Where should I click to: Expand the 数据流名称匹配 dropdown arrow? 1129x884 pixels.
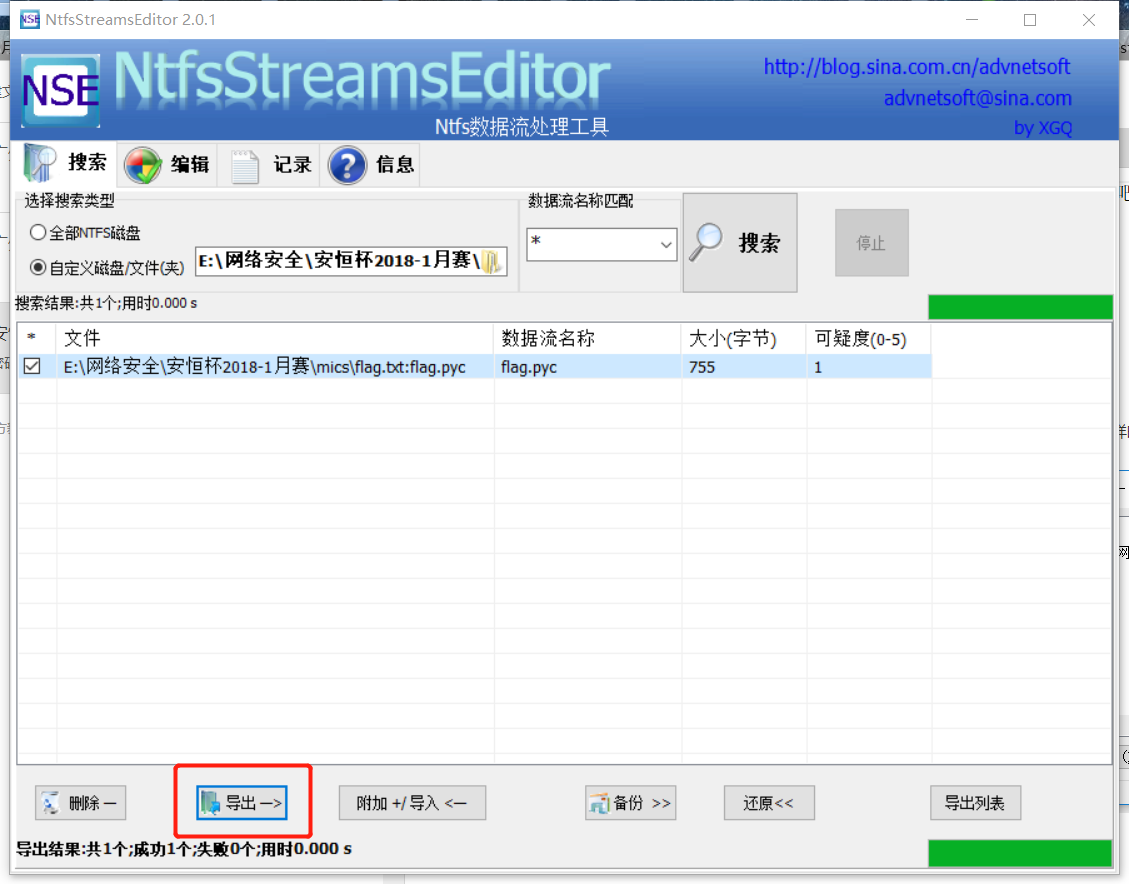[x=666, y=245]
